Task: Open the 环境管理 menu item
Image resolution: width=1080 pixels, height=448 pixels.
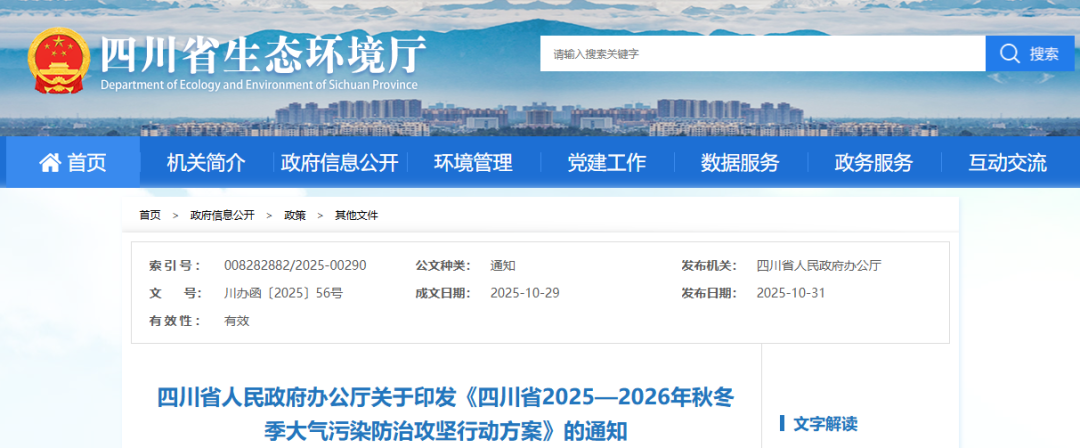Action: [x=473, y=163]
